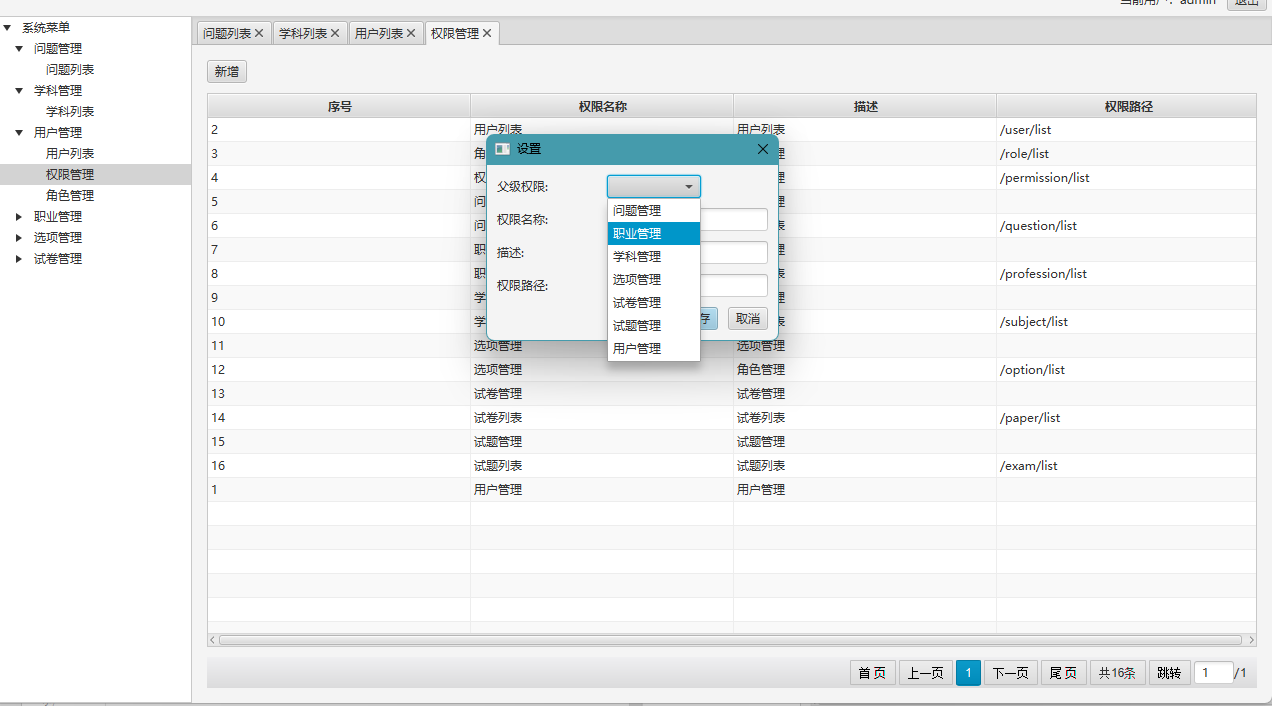Open 角色管理 in the sidebar tree
This screenshot has height=706, width=1272.
pyautogui.click(x=70, y=196)
